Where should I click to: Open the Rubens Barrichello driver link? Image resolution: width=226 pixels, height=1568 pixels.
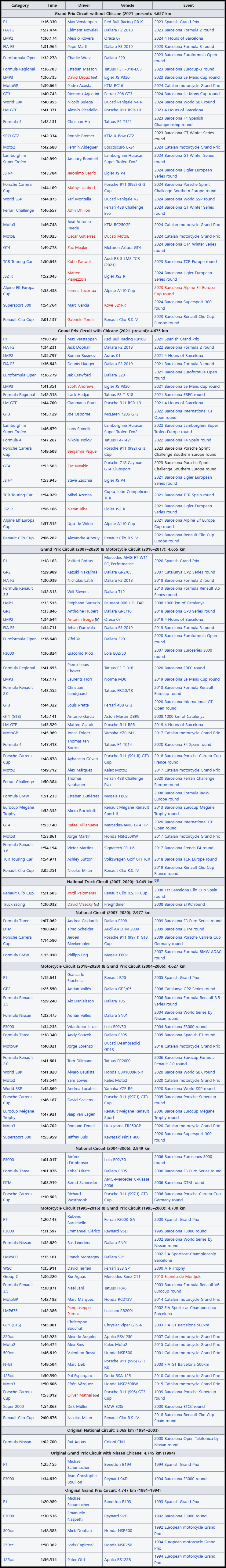[x=77, y=1219]
